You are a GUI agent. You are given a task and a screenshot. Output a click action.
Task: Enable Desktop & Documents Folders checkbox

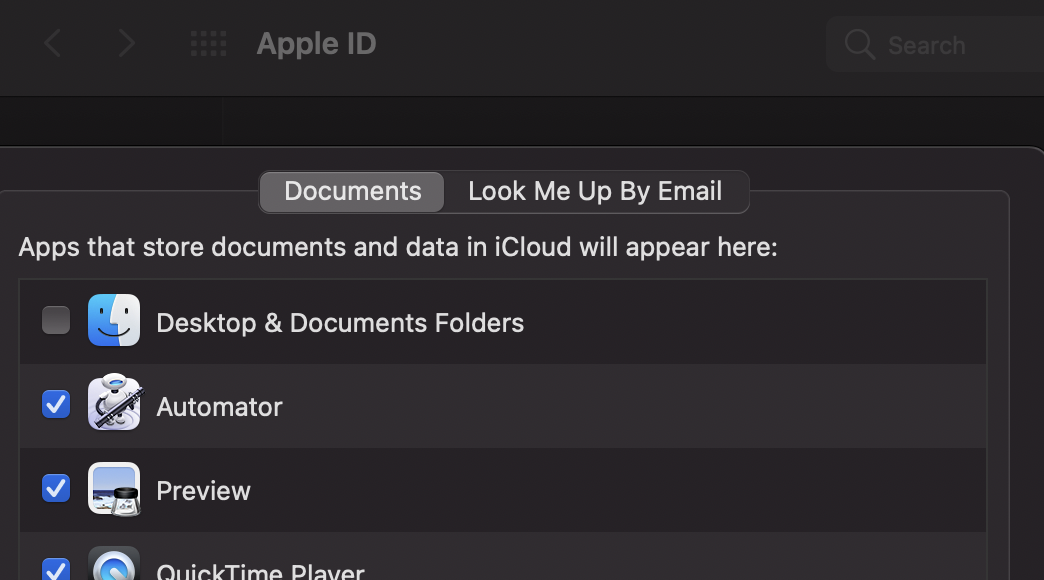pos(56,320)
